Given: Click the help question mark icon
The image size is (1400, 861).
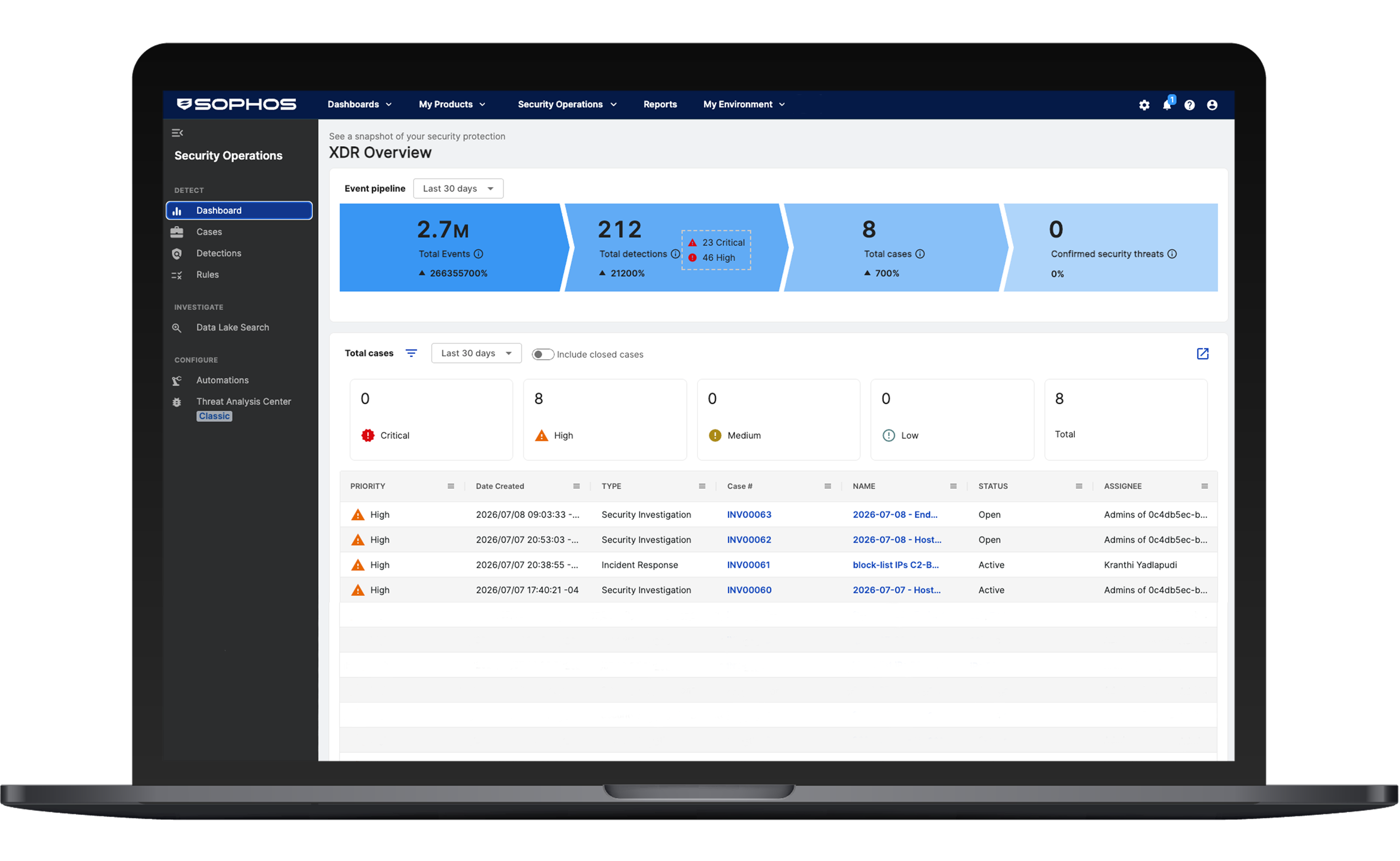Looking at the screenshot, I should tap(1190, 105).
